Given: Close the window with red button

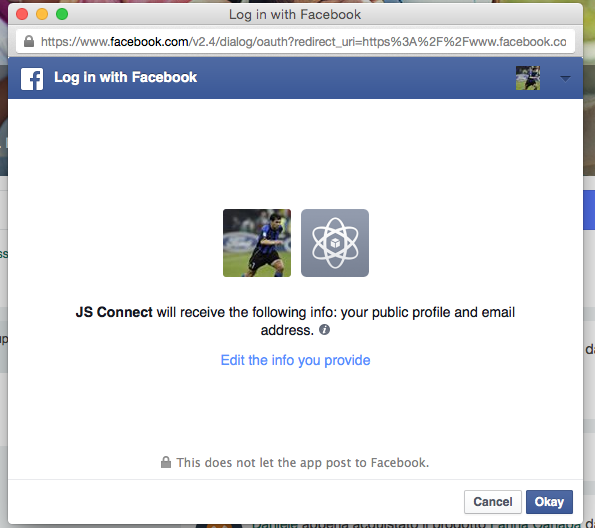Looking at the screenshot, I should [x=22, y=14].
